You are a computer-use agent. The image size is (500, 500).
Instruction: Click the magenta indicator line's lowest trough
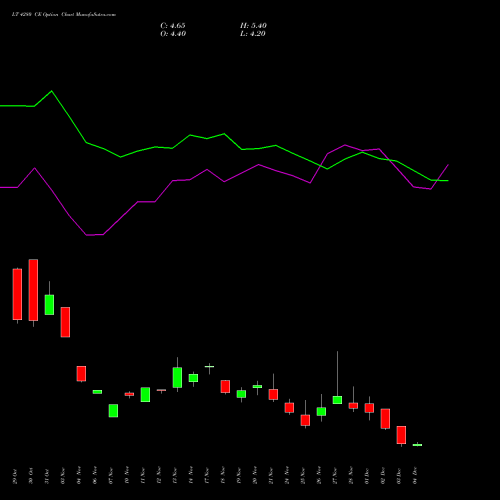[87, 235]
